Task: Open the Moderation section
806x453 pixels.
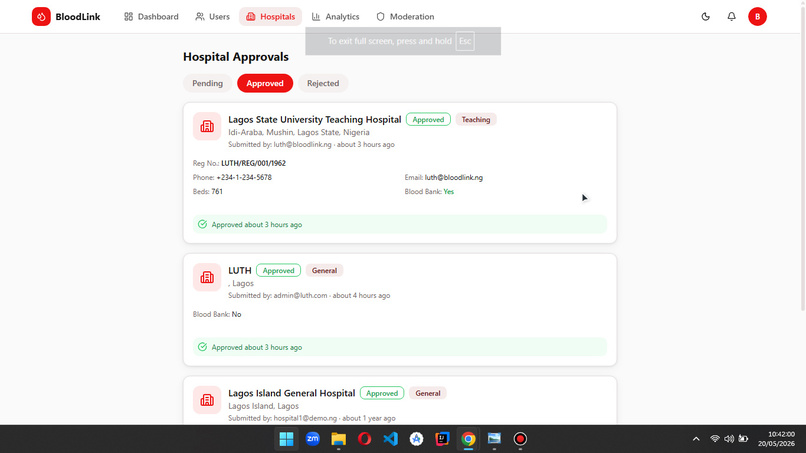Action: 405,16
